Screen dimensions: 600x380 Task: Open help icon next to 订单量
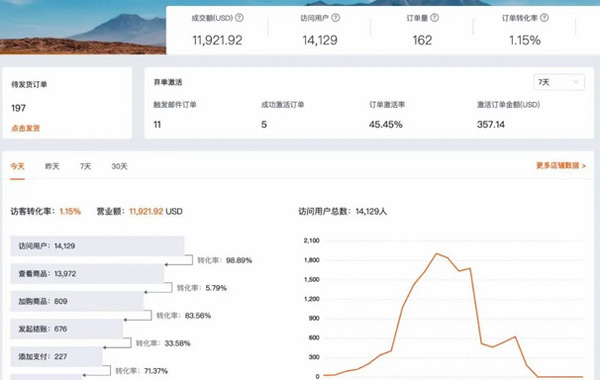(434, 18)
